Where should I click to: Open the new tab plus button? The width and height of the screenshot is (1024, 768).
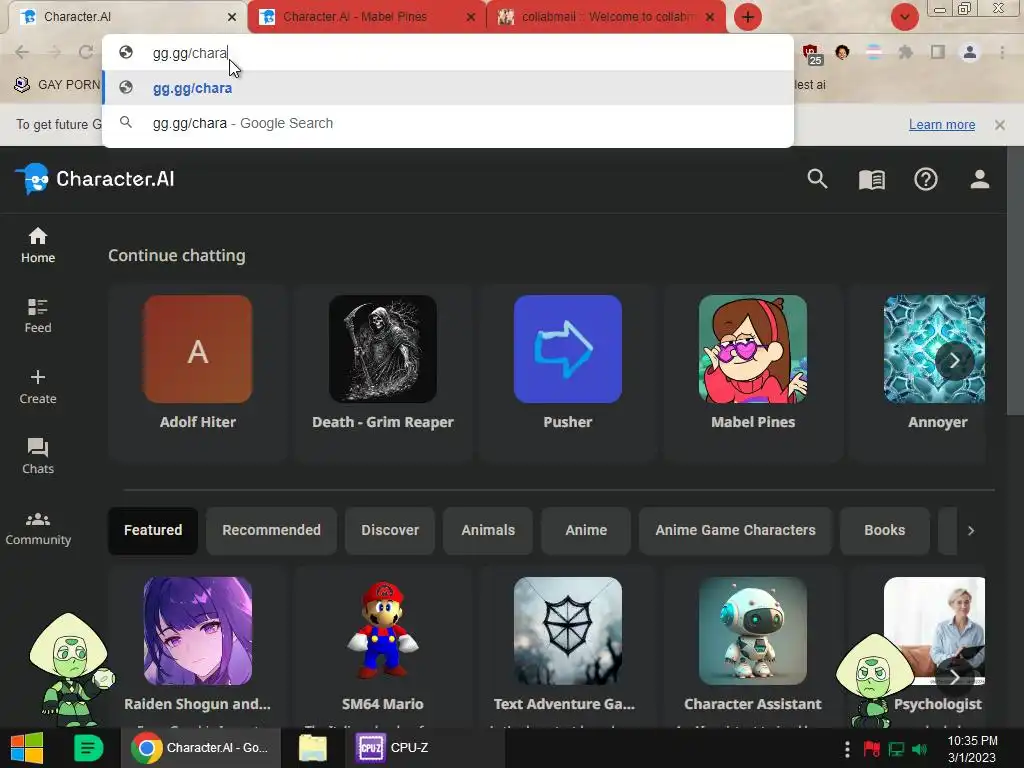tap(748, 17)
